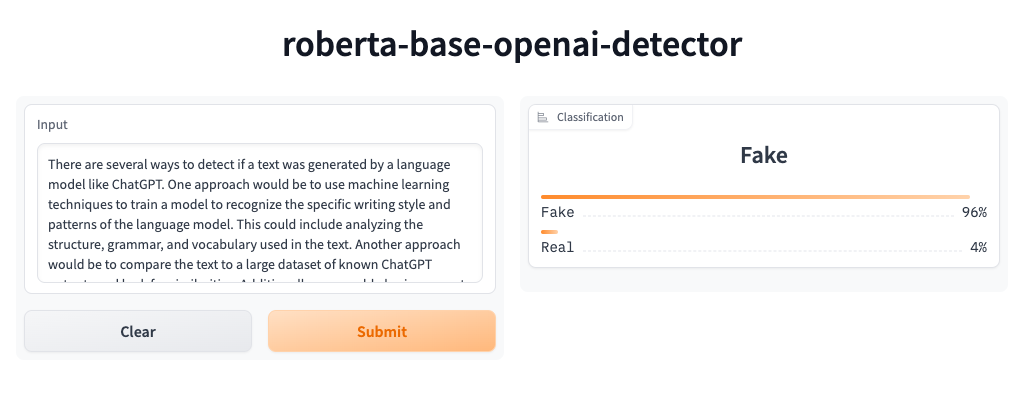Click the Classification label text
This screenshot has height=400, width=1033.
[590, 117]
